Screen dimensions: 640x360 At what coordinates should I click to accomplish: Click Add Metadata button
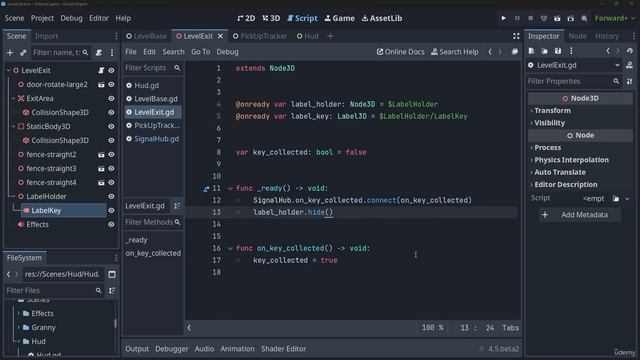coord(580,215)
